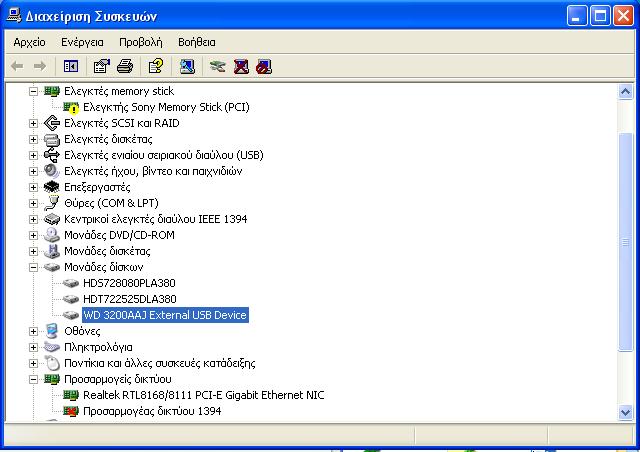The height and width of the screenshot is (452, 640).
Task: Click the Print toolbar icon
Action: 125,66
